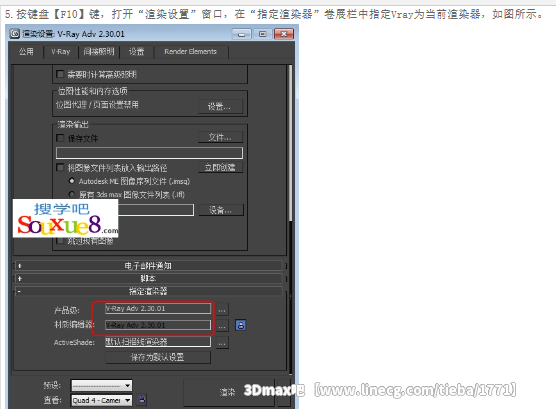Open the Render Elements tab
This screenshot has width=556, height=409.
(x=190, y=52)
